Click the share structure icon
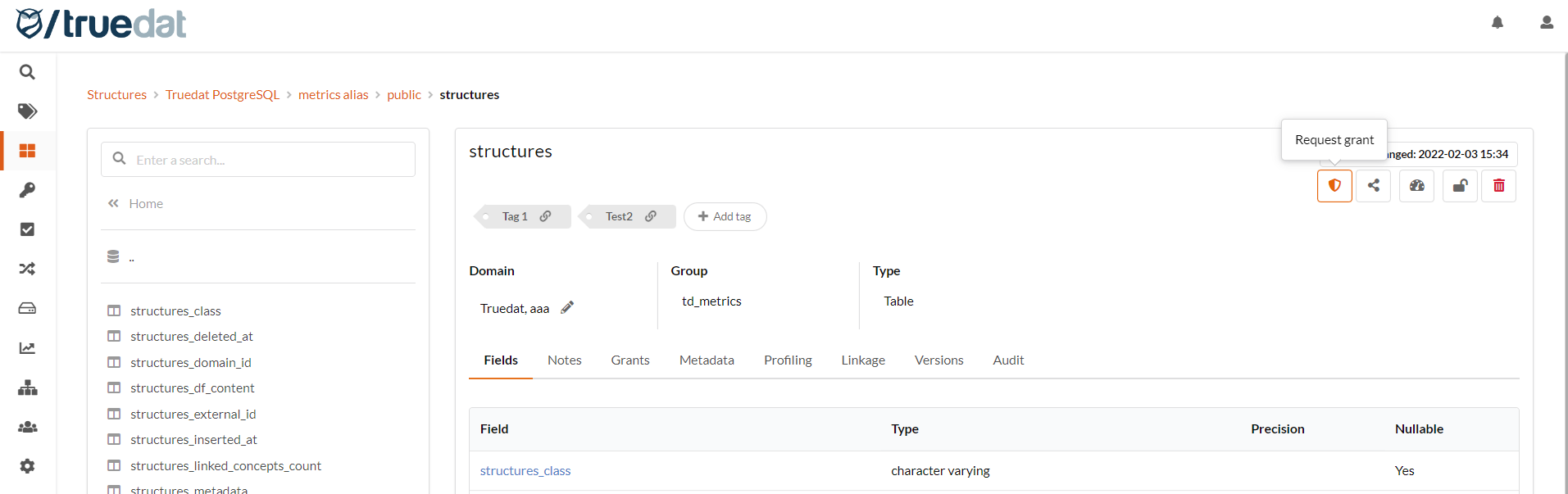 pos(1374,186)
